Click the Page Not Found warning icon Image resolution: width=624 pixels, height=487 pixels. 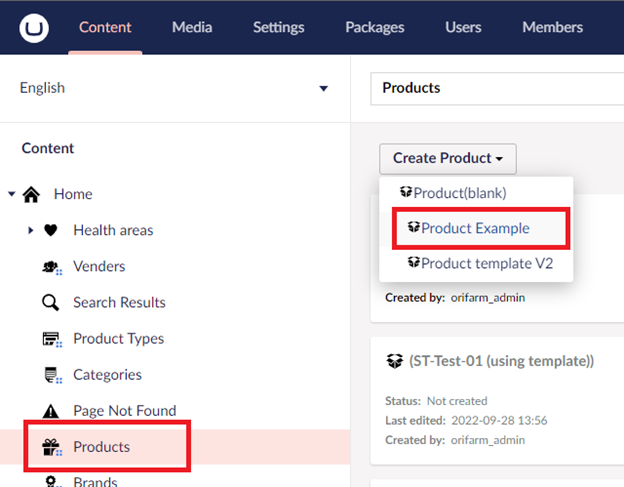point(51,411)
